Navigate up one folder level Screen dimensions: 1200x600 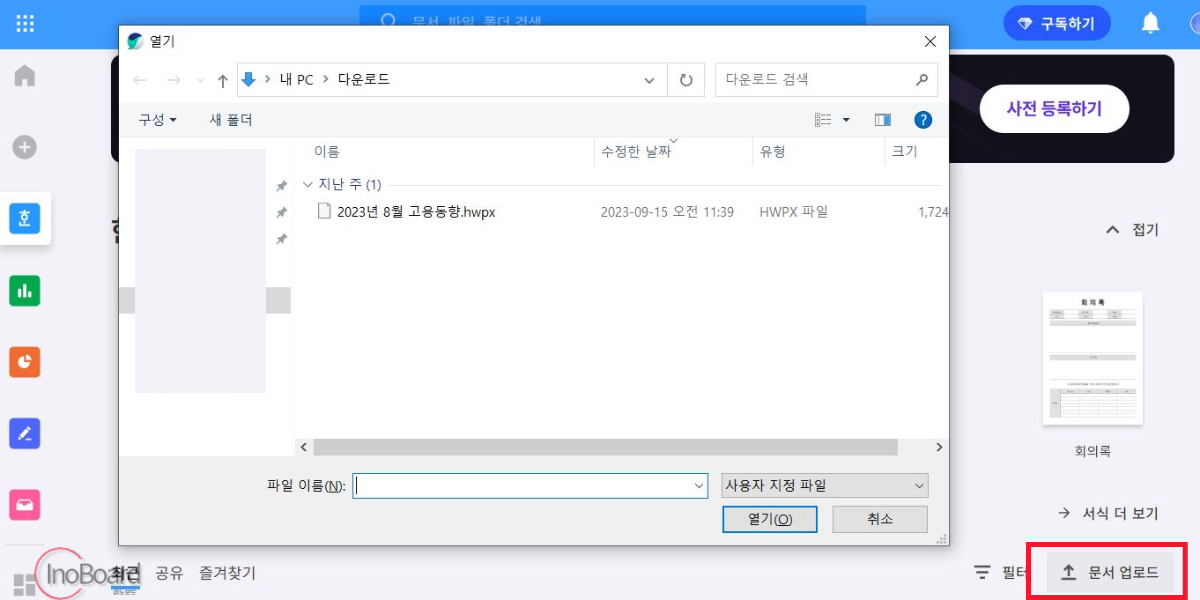(222, 81)
